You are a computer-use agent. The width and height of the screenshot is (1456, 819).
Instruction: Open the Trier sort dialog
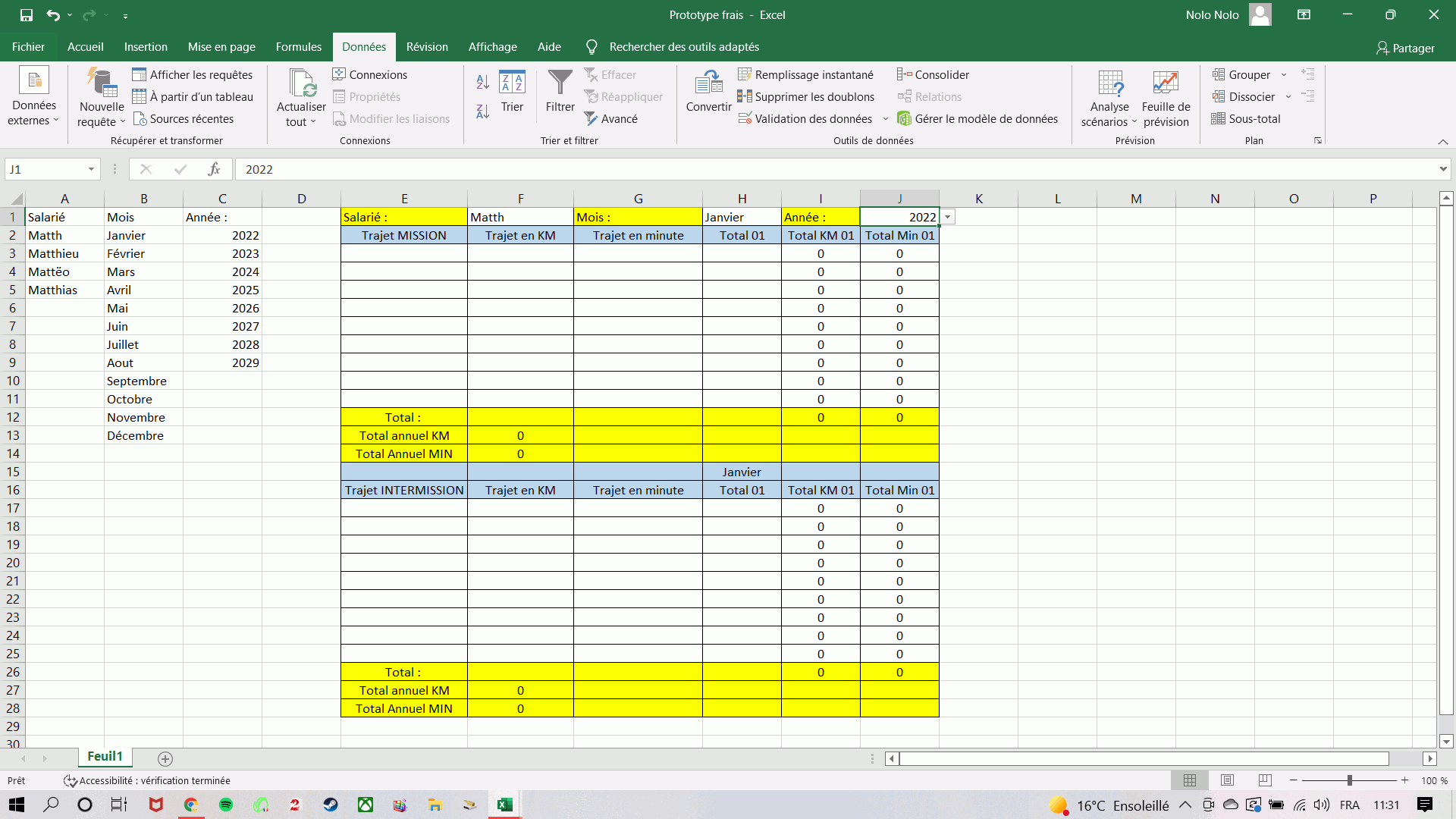pos(512,90)
